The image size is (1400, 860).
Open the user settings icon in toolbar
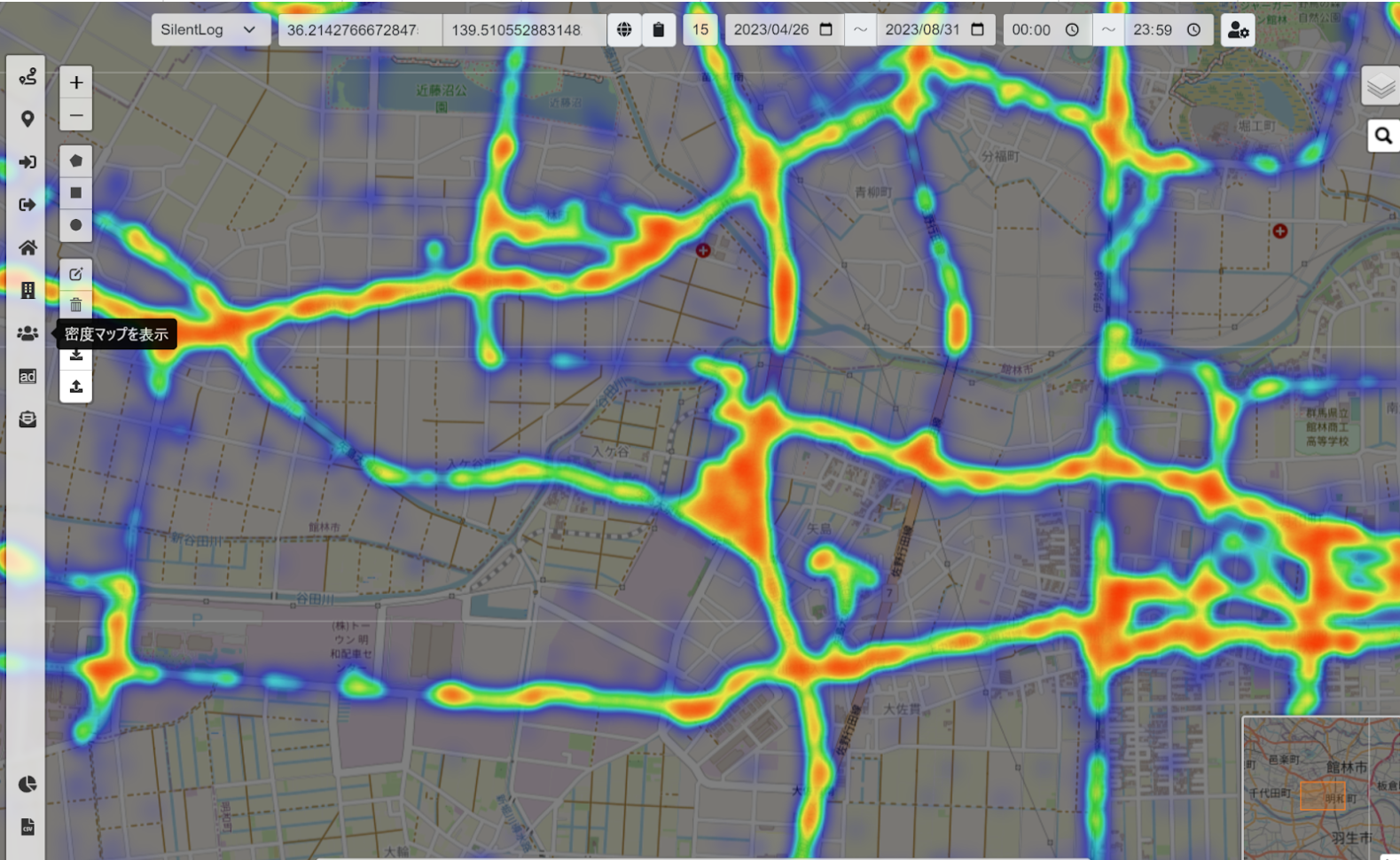pyautogui.click(x=1238, y=29)
